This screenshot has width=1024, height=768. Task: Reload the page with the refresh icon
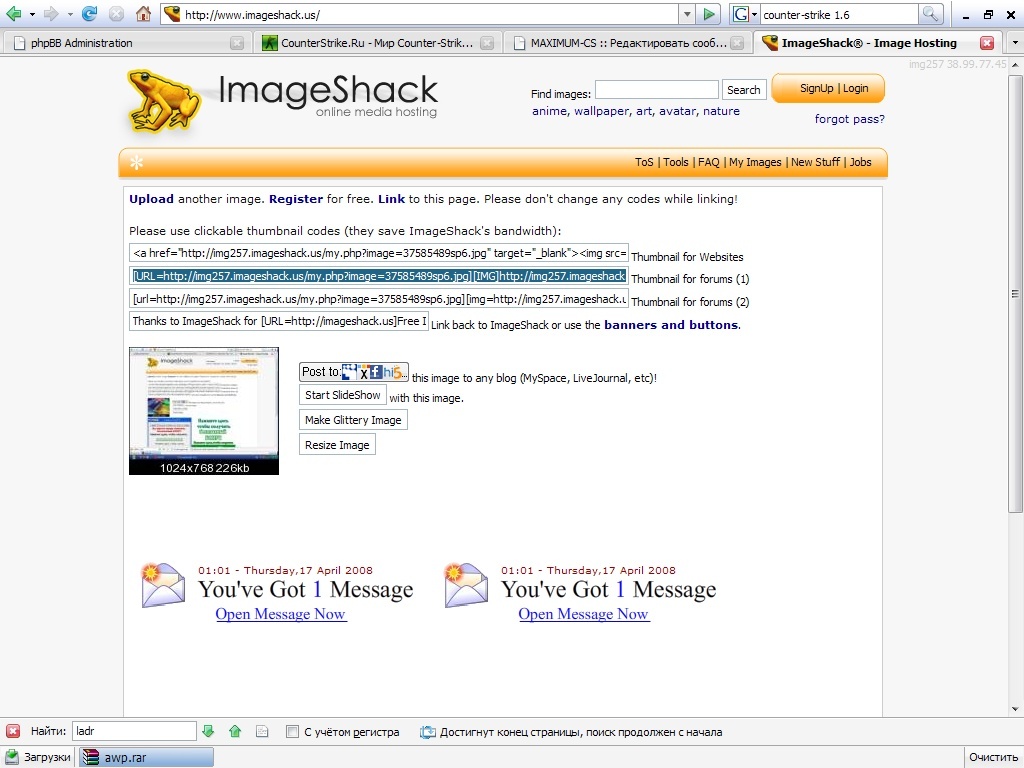click(x=89, y=14)
